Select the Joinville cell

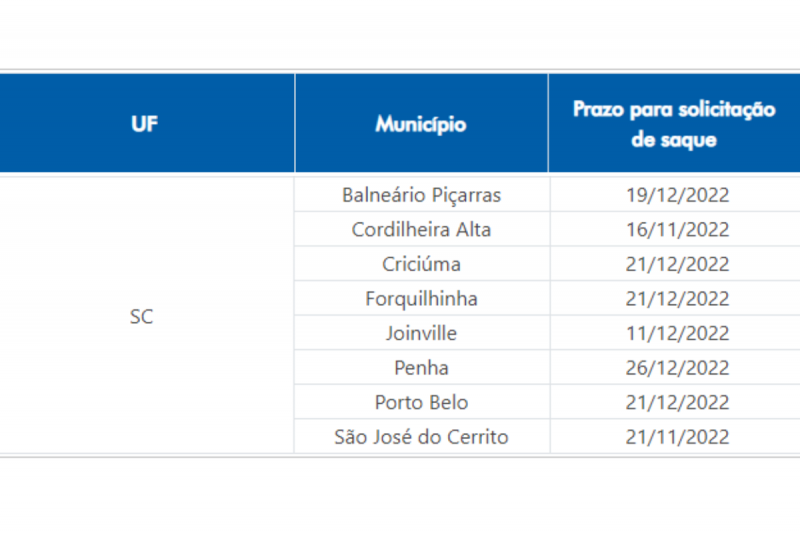tap(421, 333)
